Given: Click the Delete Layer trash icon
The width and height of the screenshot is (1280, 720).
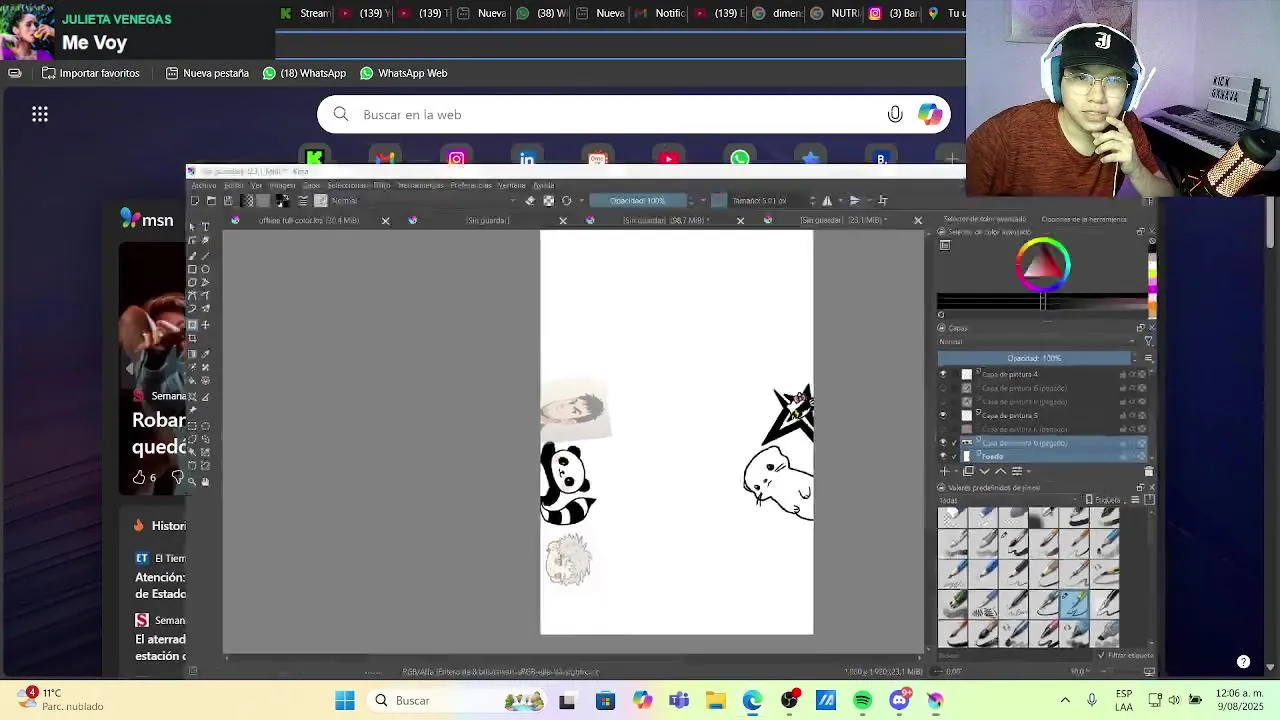Looking at the screenshot, I should (x=1148, y=471).
